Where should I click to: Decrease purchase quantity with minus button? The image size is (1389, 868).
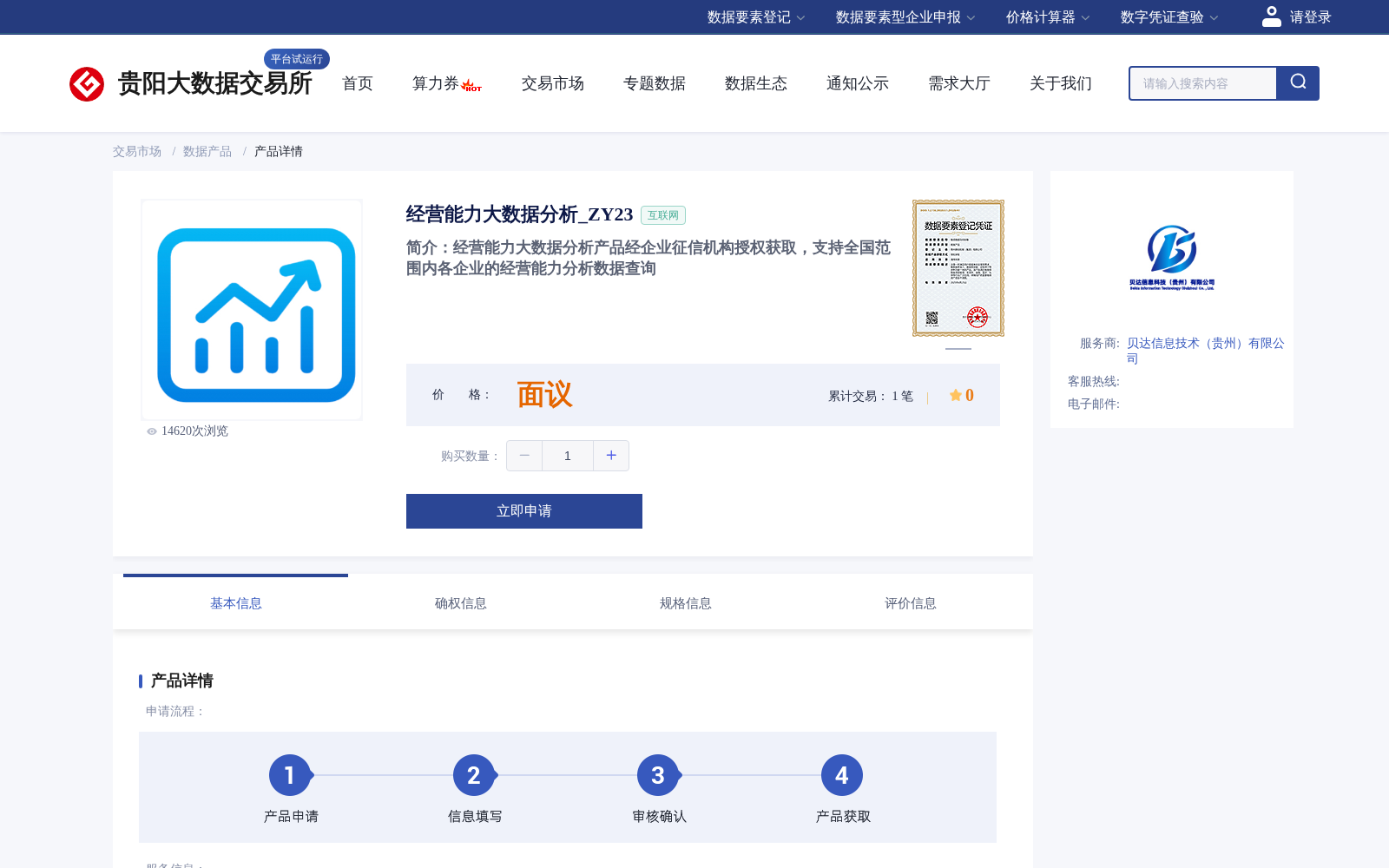pos(524,456)
